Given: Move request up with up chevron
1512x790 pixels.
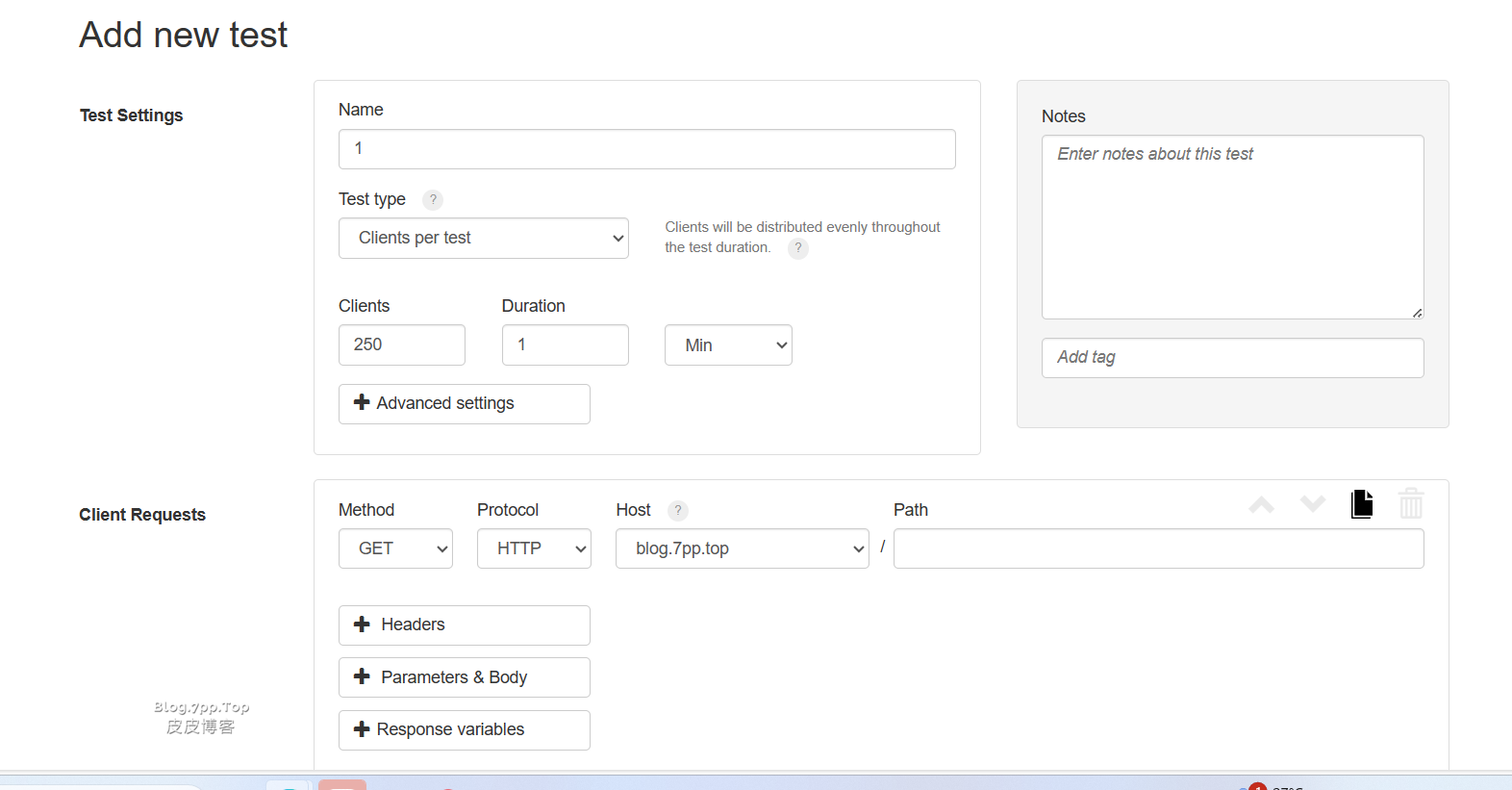Looking at the screenshot, I should (1261, 504).
